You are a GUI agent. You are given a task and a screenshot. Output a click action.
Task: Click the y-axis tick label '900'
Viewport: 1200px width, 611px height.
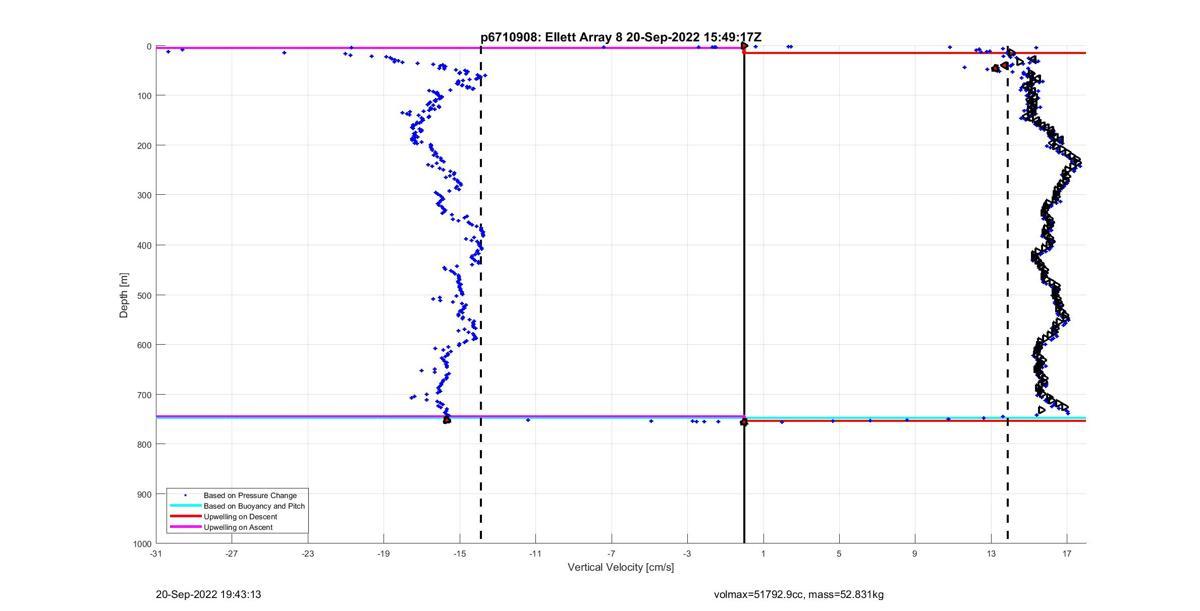click(x=144, y=494)
